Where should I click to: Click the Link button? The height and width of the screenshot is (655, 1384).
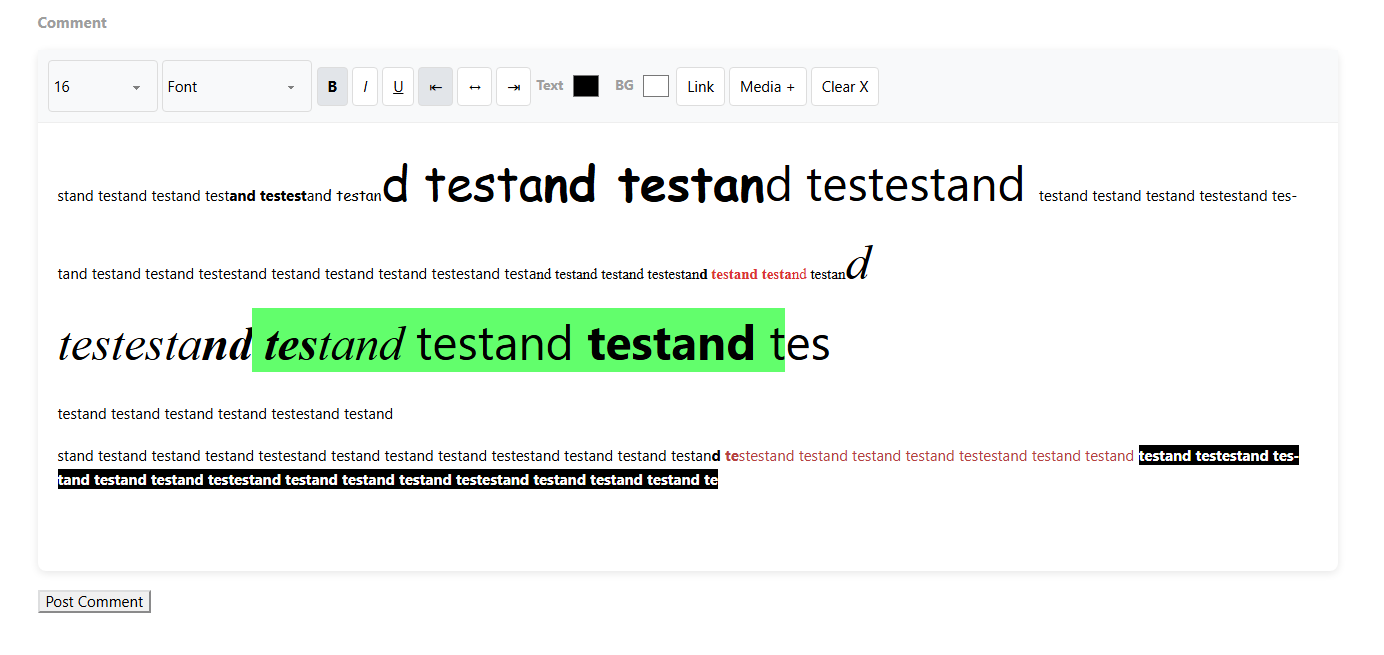click(x=700, y=87)
